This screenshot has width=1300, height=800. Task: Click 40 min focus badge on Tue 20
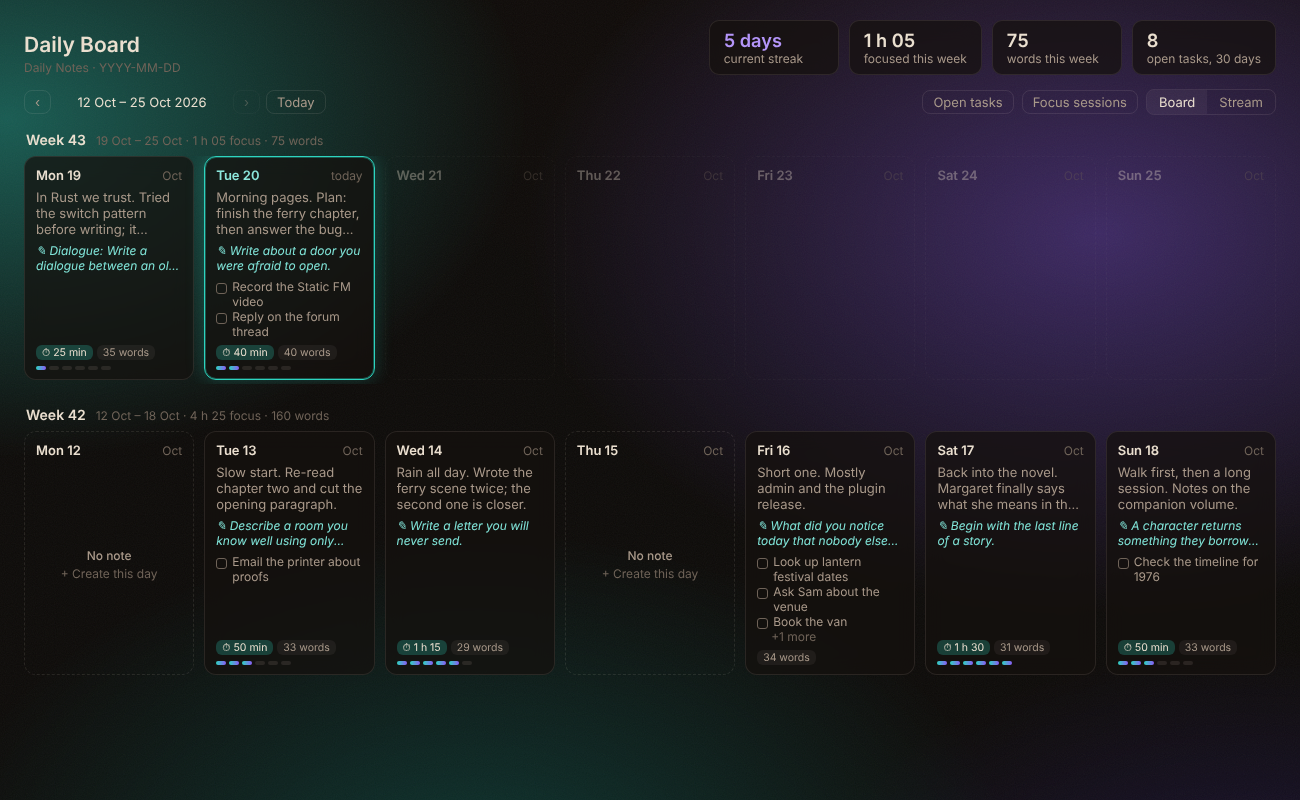pos(245,352)
